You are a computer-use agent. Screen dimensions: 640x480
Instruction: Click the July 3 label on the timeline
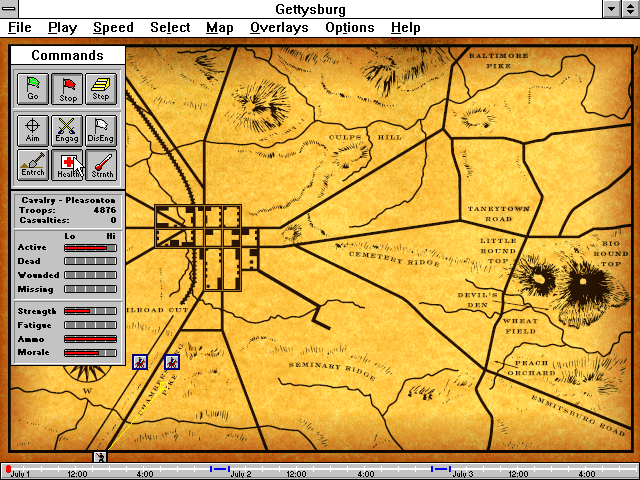pyautogui.click(x=462, y=474)
